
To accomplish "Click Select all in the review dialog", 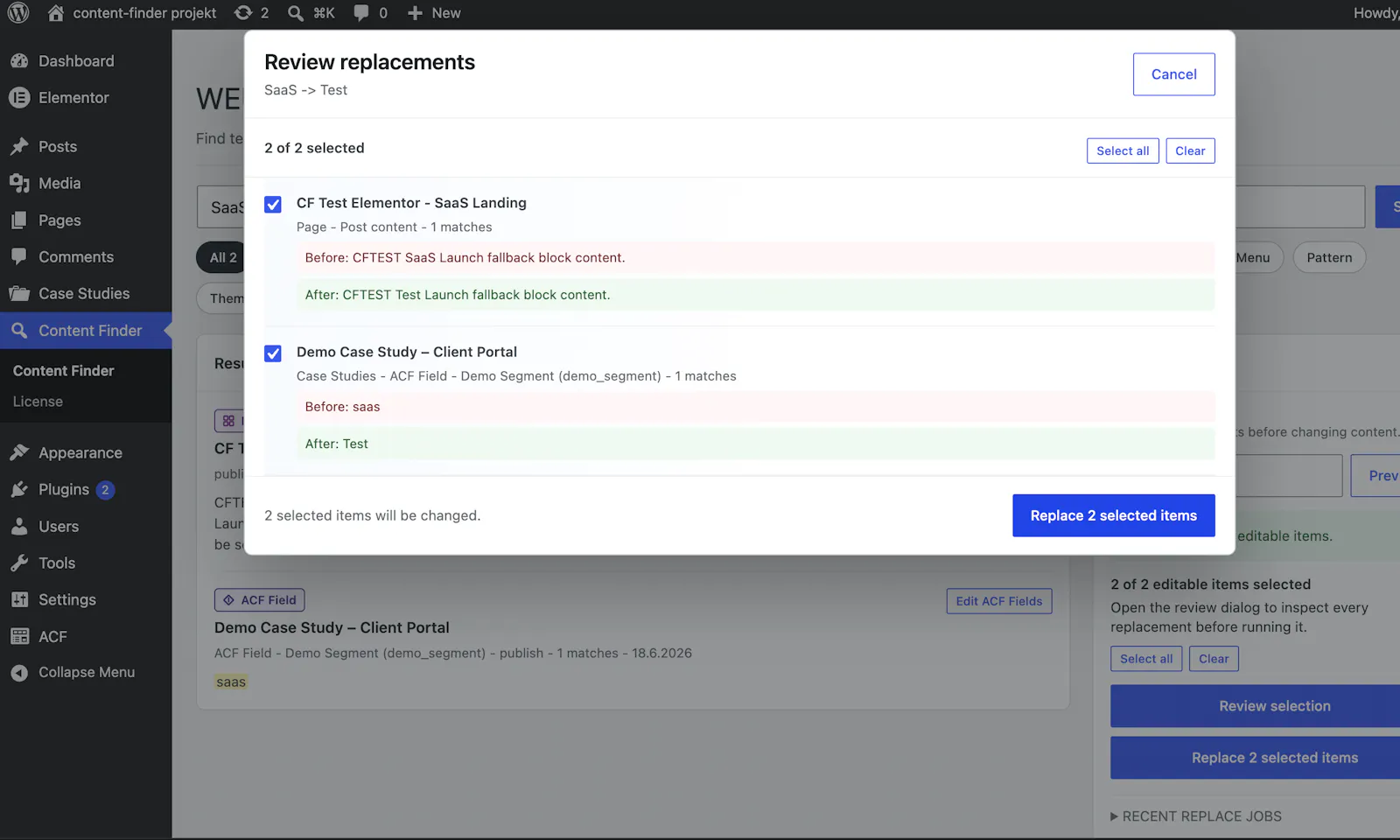I will point(1123,150).
